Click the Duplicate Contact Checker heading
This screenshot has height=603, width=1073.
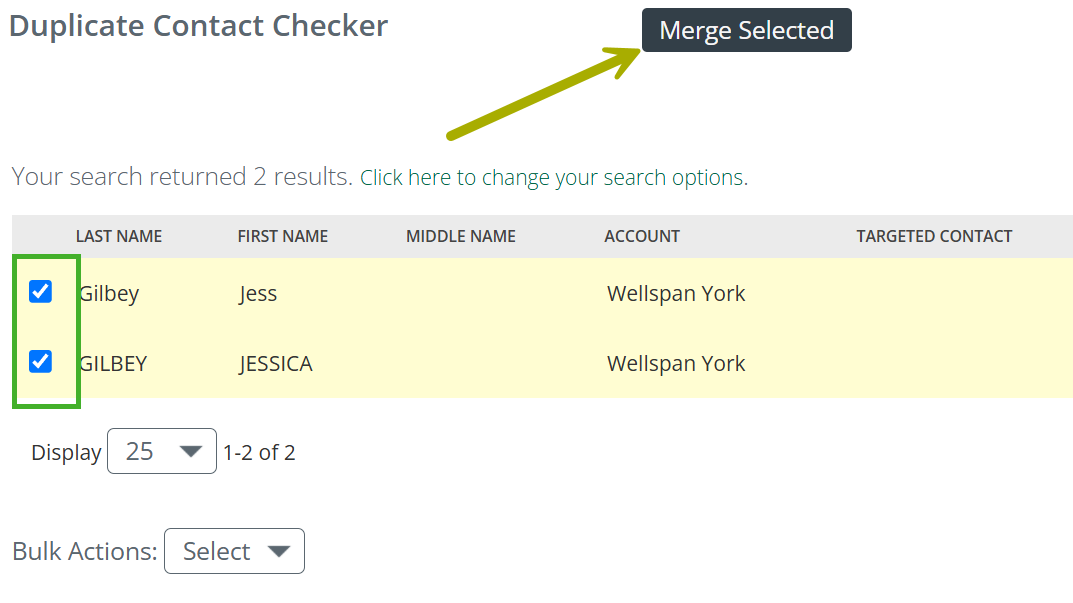click(x=198, y=26)
